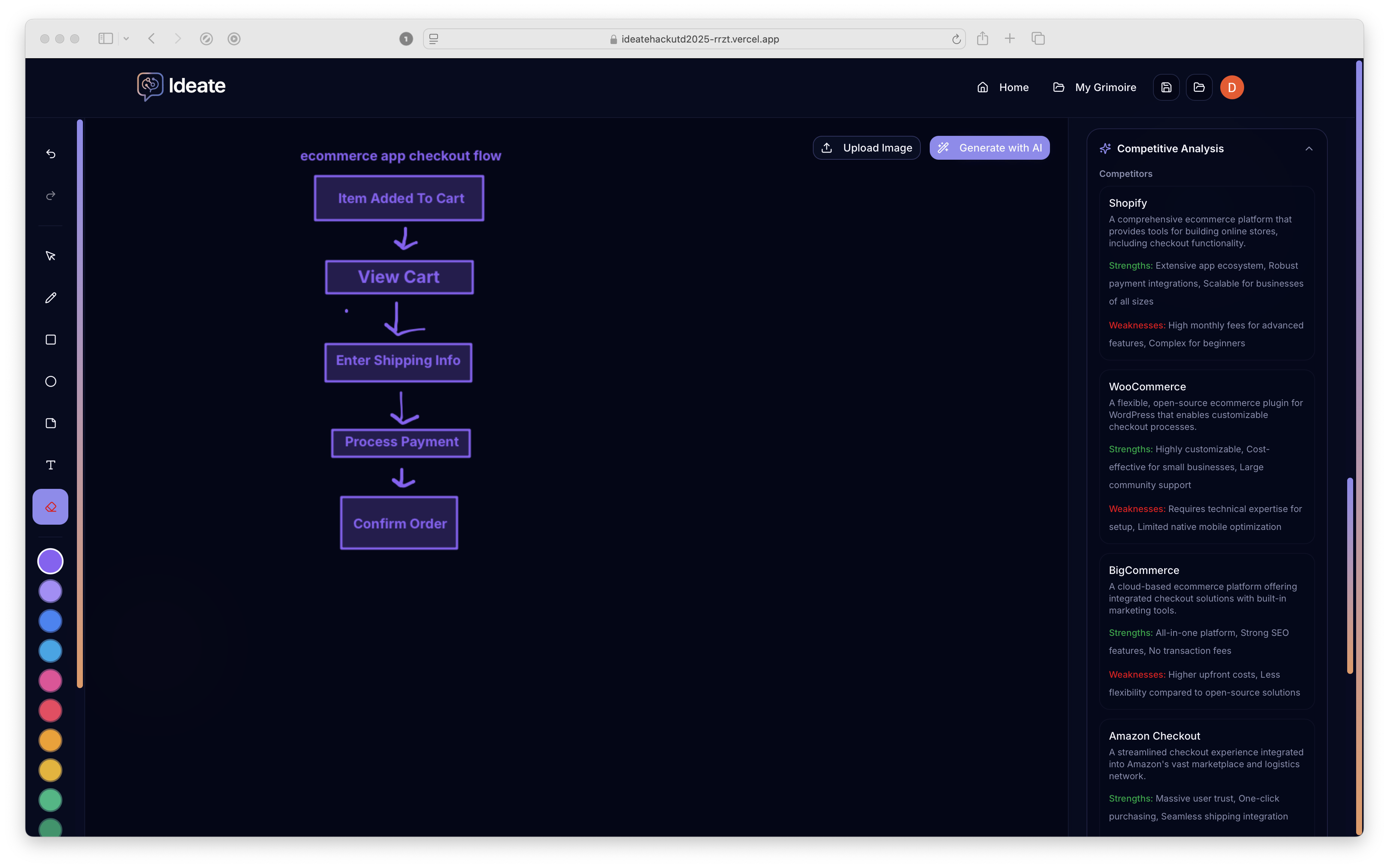1389x868 pixels.
Task: Click the open folder icon button
Action: [1199, 87]
